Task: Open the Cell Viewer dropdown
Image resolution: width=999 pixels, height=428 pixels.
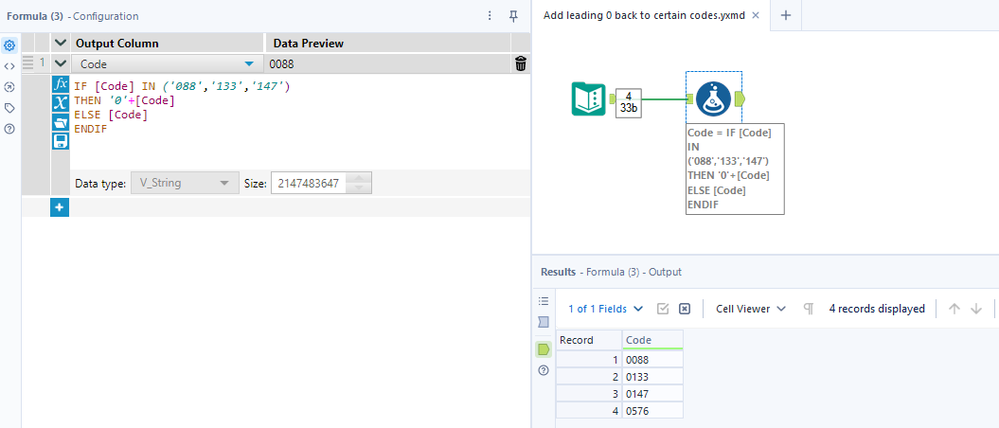Action: (751, 309)
